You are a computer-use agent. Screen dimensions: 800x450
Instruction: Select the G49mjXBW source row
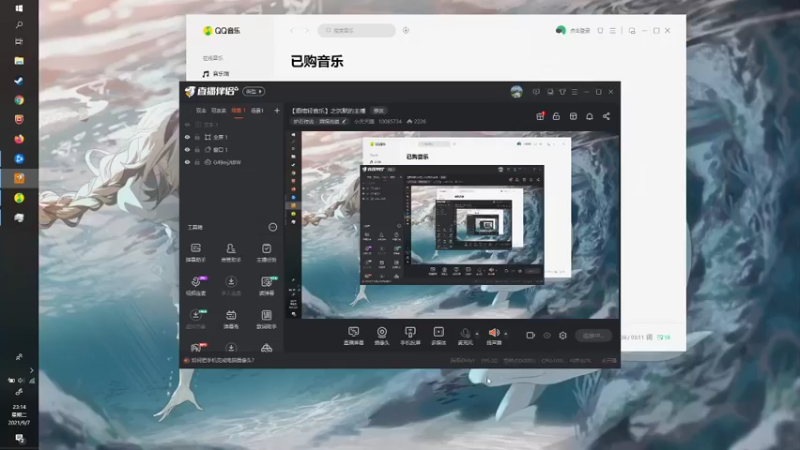click(x=231, y=162)
